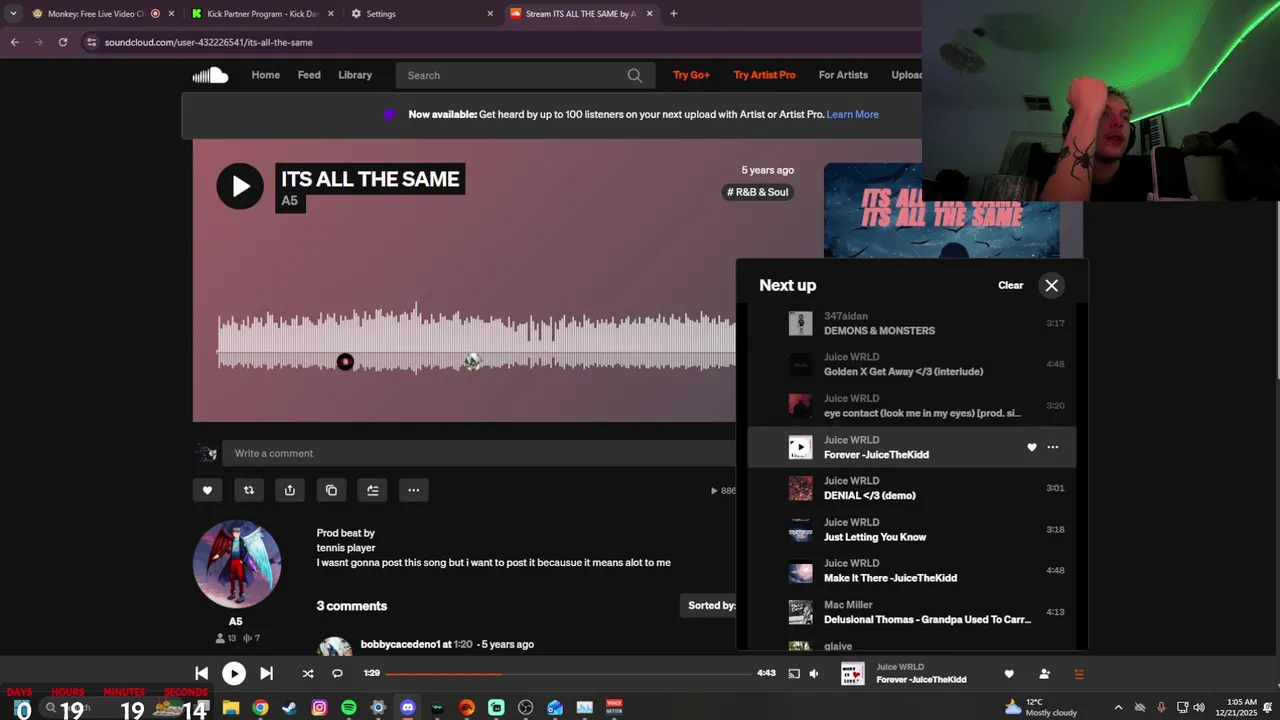Click Try Go+ link
1280x720 pixels.
(691, 75)
